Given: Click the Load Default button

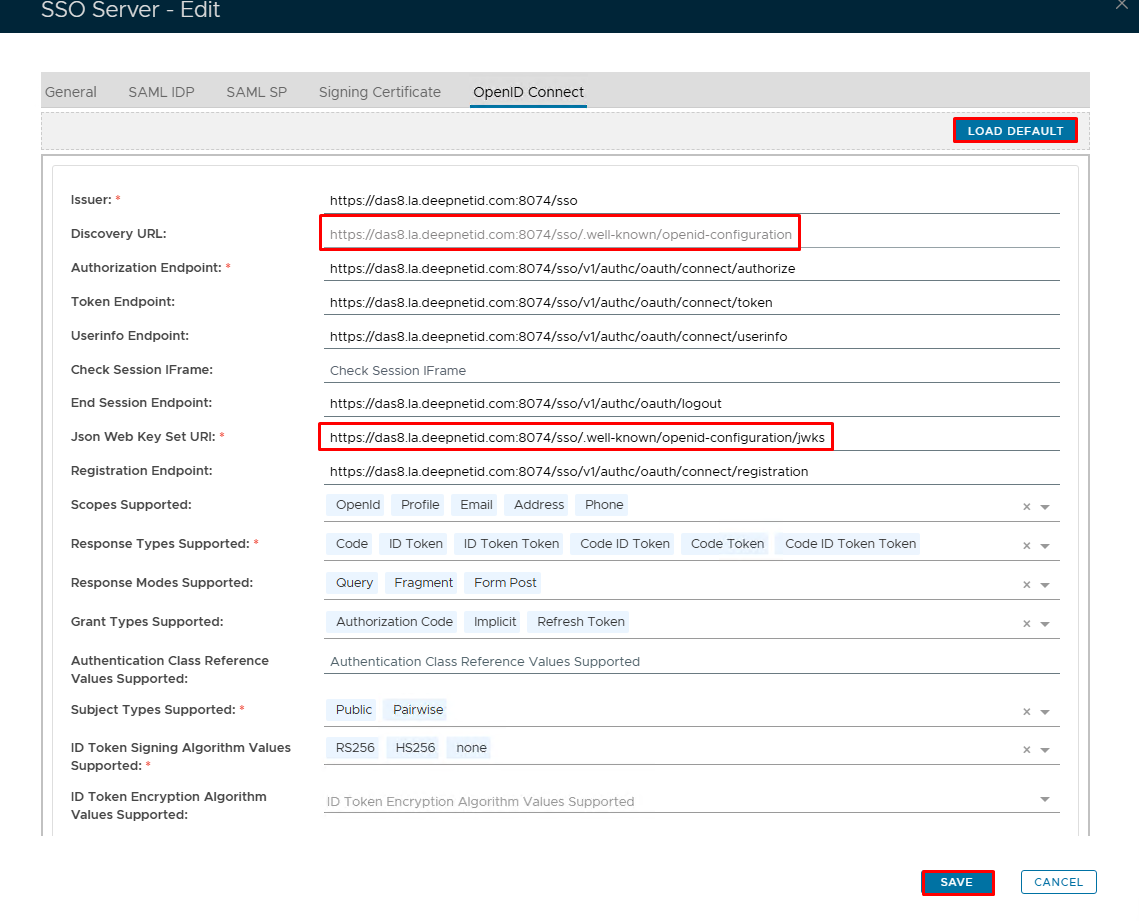Looking at the screenshot, I should tap(1015, 131).
